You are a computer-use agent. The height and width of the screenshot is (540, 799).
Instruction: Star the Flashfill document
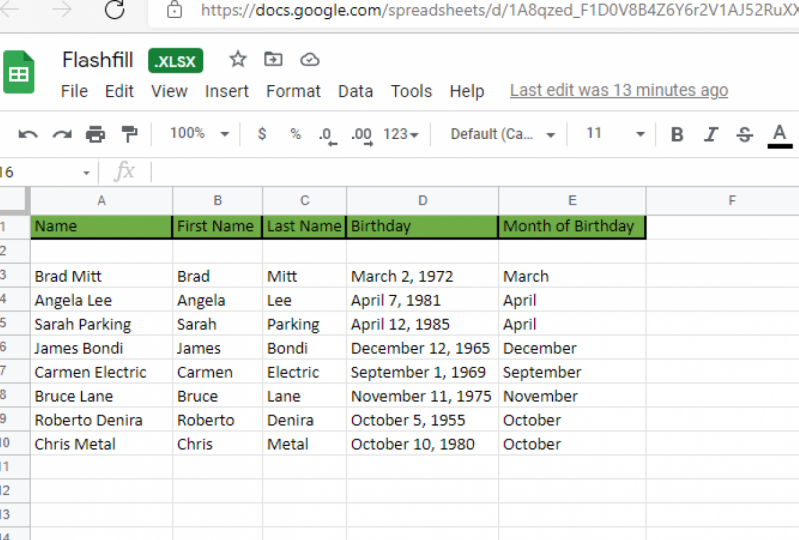[x=237, y=60]
